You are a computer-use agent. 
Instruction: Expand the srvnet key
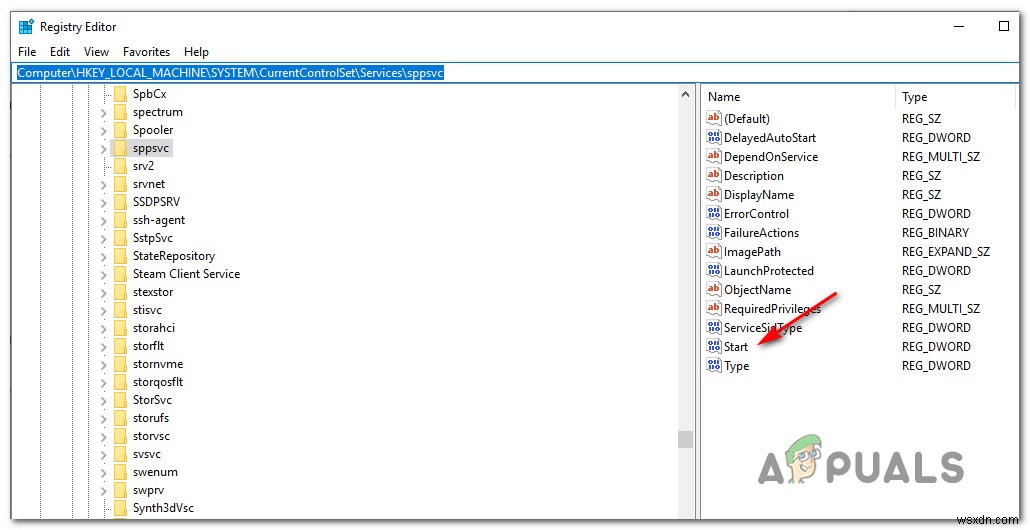[104, 185]
